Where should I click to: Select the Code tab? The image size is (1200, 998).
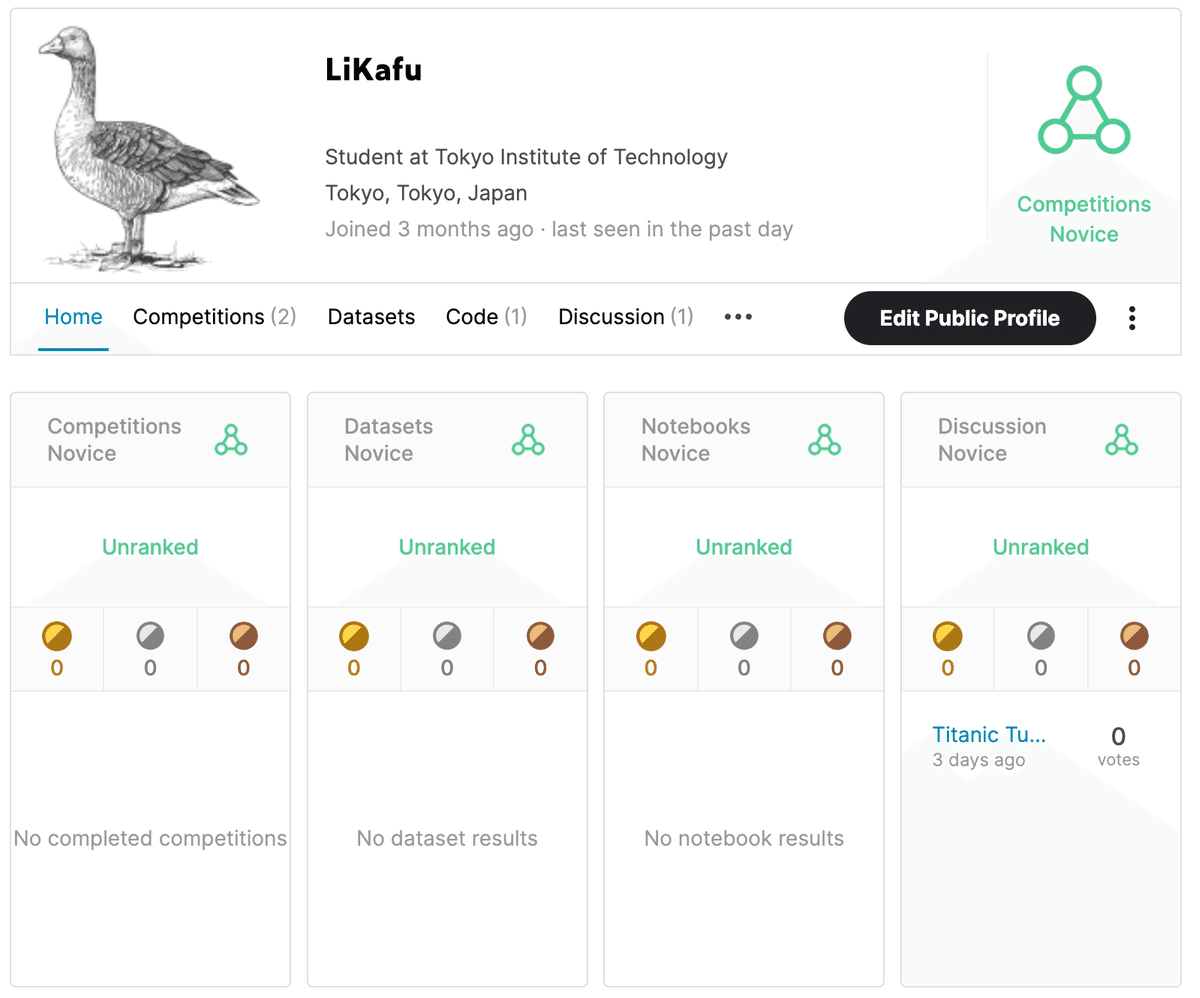486,317
